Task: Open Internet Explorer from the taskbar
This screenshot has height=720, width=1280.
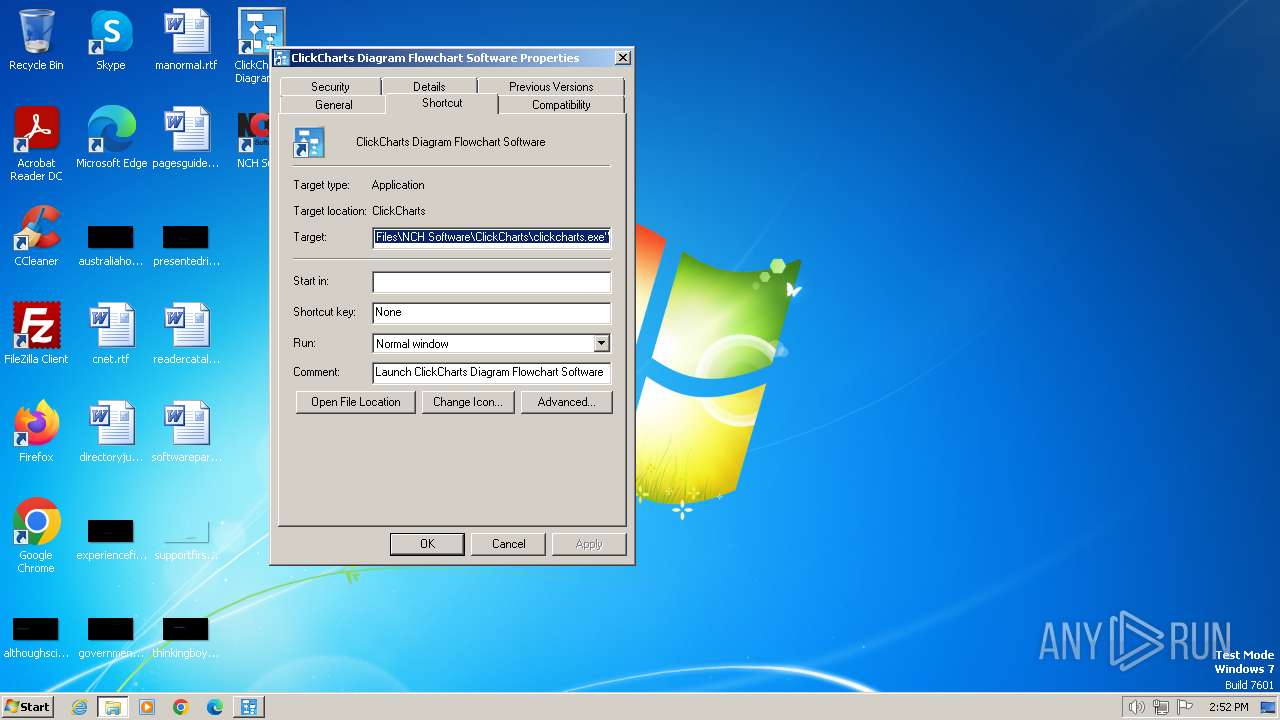Action: 79,707
